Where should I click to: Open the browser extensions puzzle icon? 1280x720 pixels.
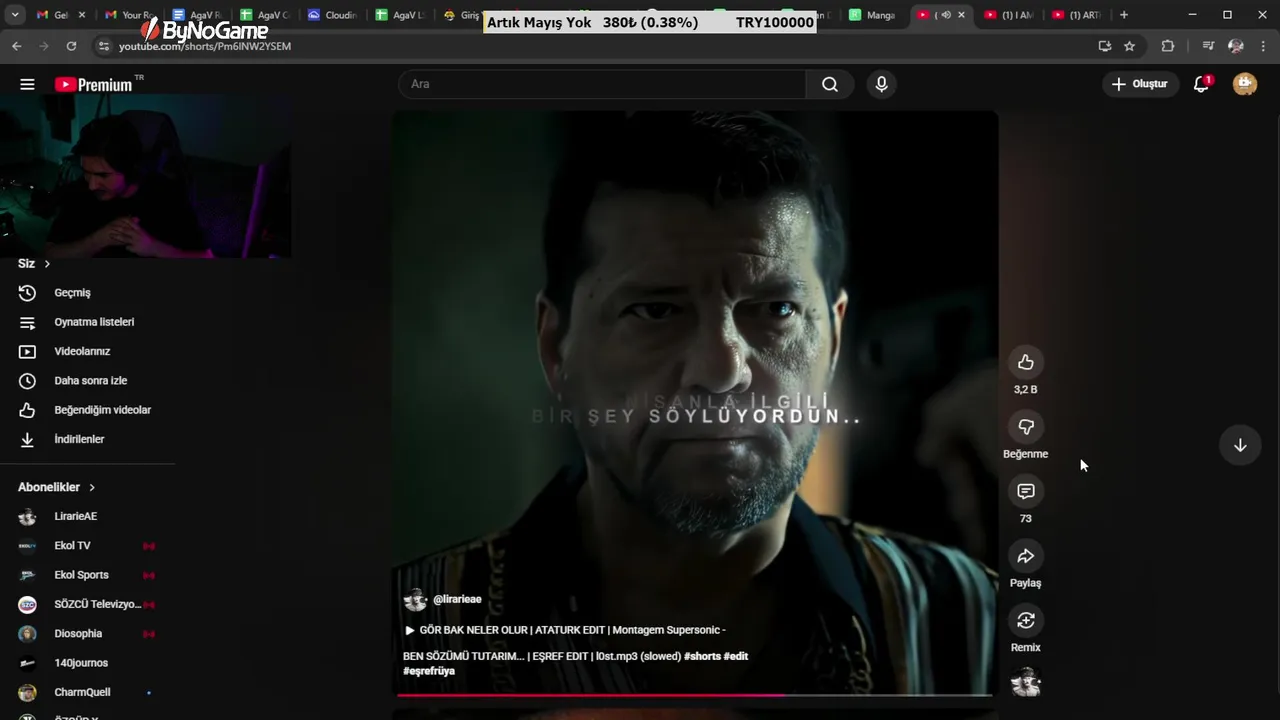pyautogui.click(x=1168, y=46)
